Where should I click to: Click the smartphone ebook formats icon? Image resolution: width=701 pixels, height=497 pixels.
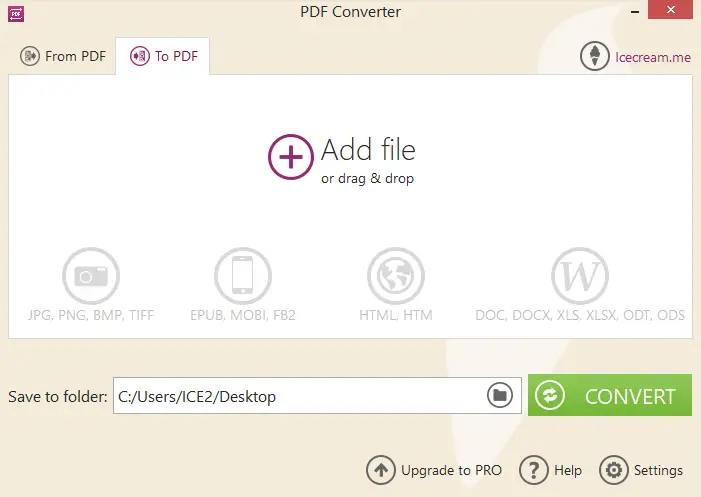pos(243,276)
